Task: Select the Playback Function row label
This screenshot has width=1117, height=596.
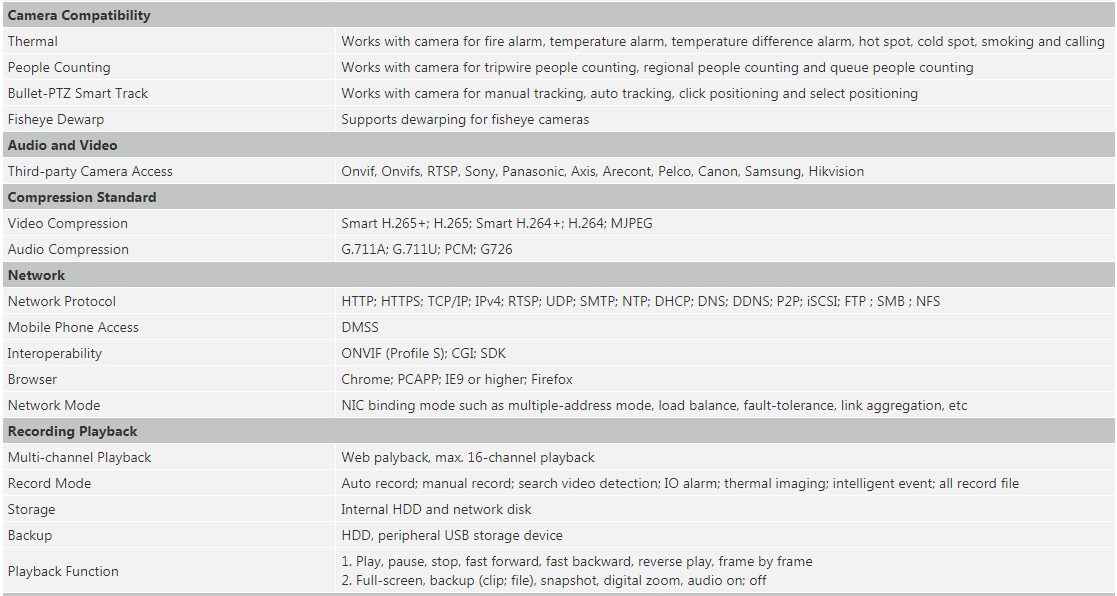Action: click(x=63, y=571)
